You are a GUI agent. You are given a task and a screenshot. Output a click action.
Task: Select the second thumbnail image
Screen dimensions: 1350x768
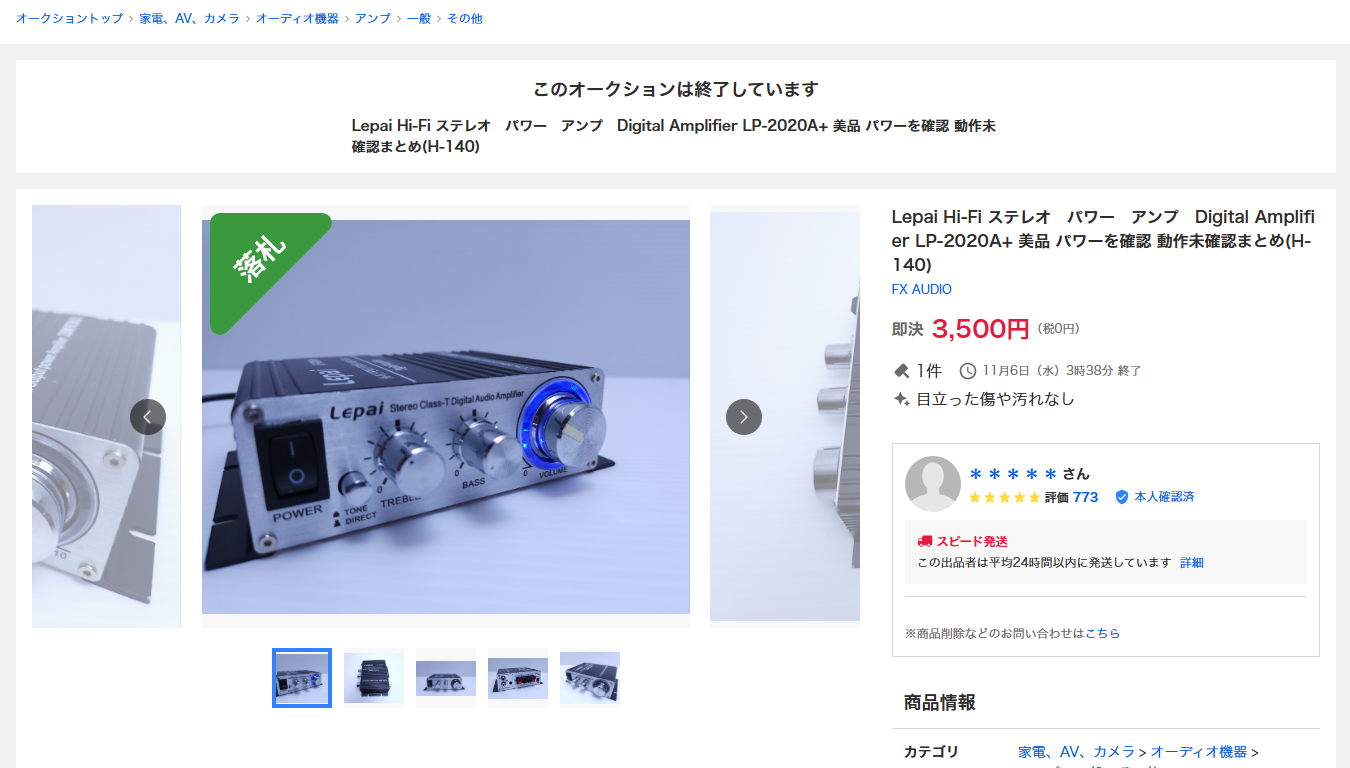(374, 678)
